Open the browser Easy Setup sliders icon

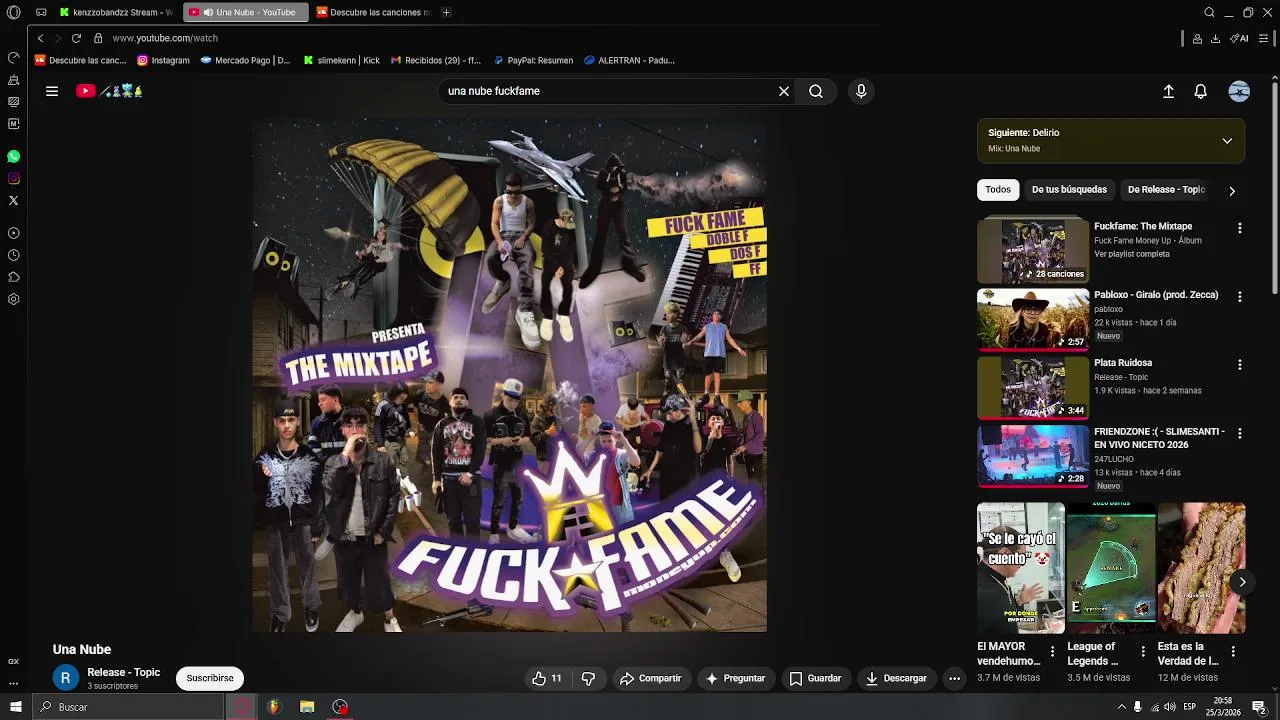pyautogui.click(x=1264, y=38)
